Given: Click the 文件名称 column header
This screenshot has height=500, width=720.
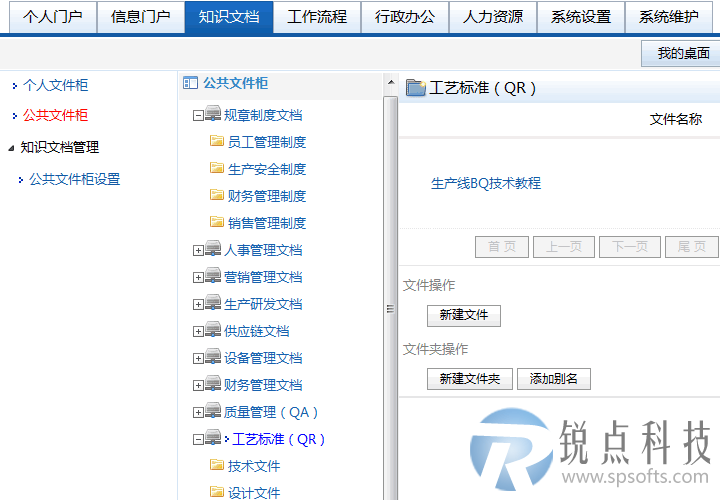Looking at the screenshot, I should 675,119.
